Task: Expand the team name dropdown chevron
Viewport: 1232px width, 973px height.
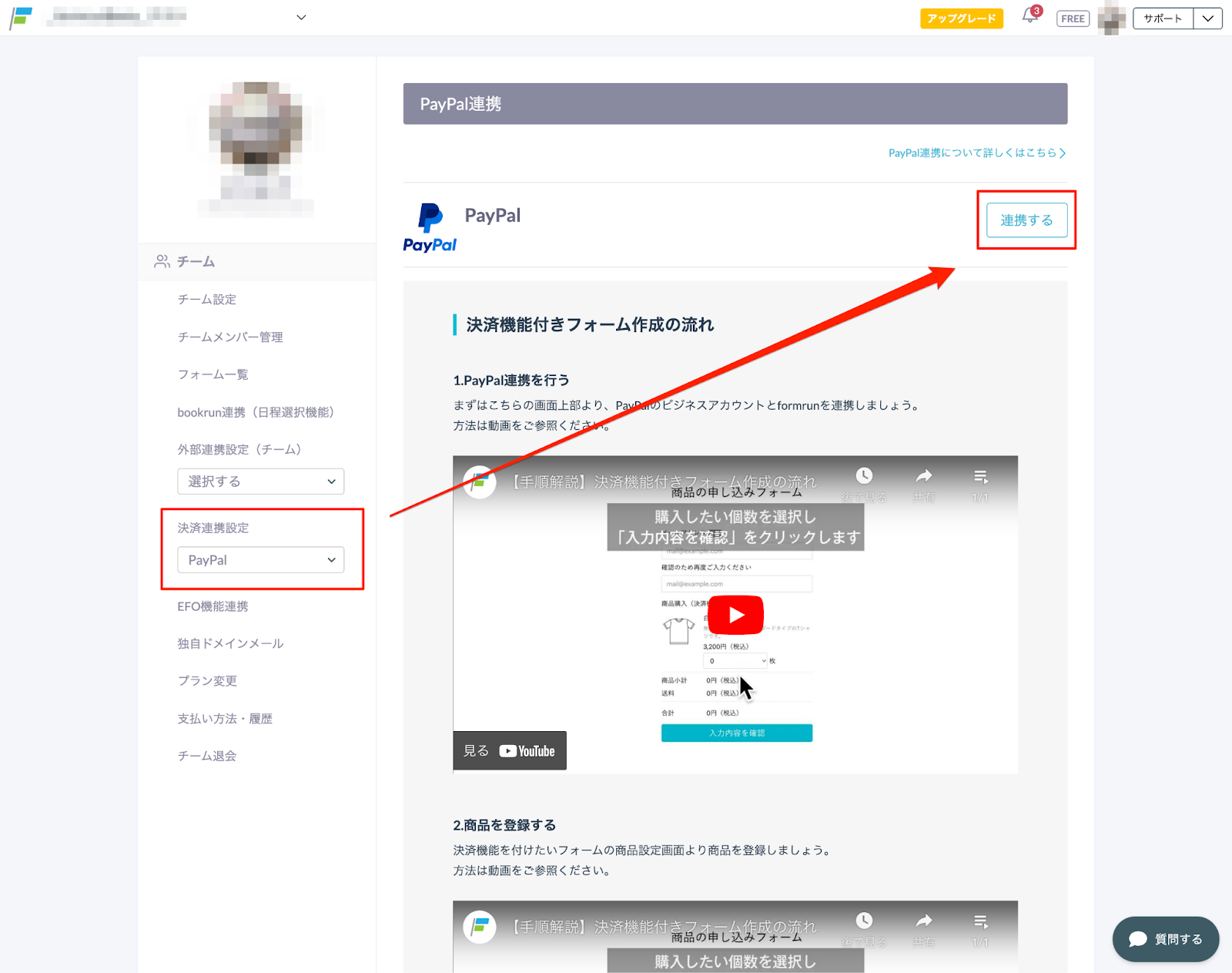Action: pyautogui.click(x=301, y=18)
